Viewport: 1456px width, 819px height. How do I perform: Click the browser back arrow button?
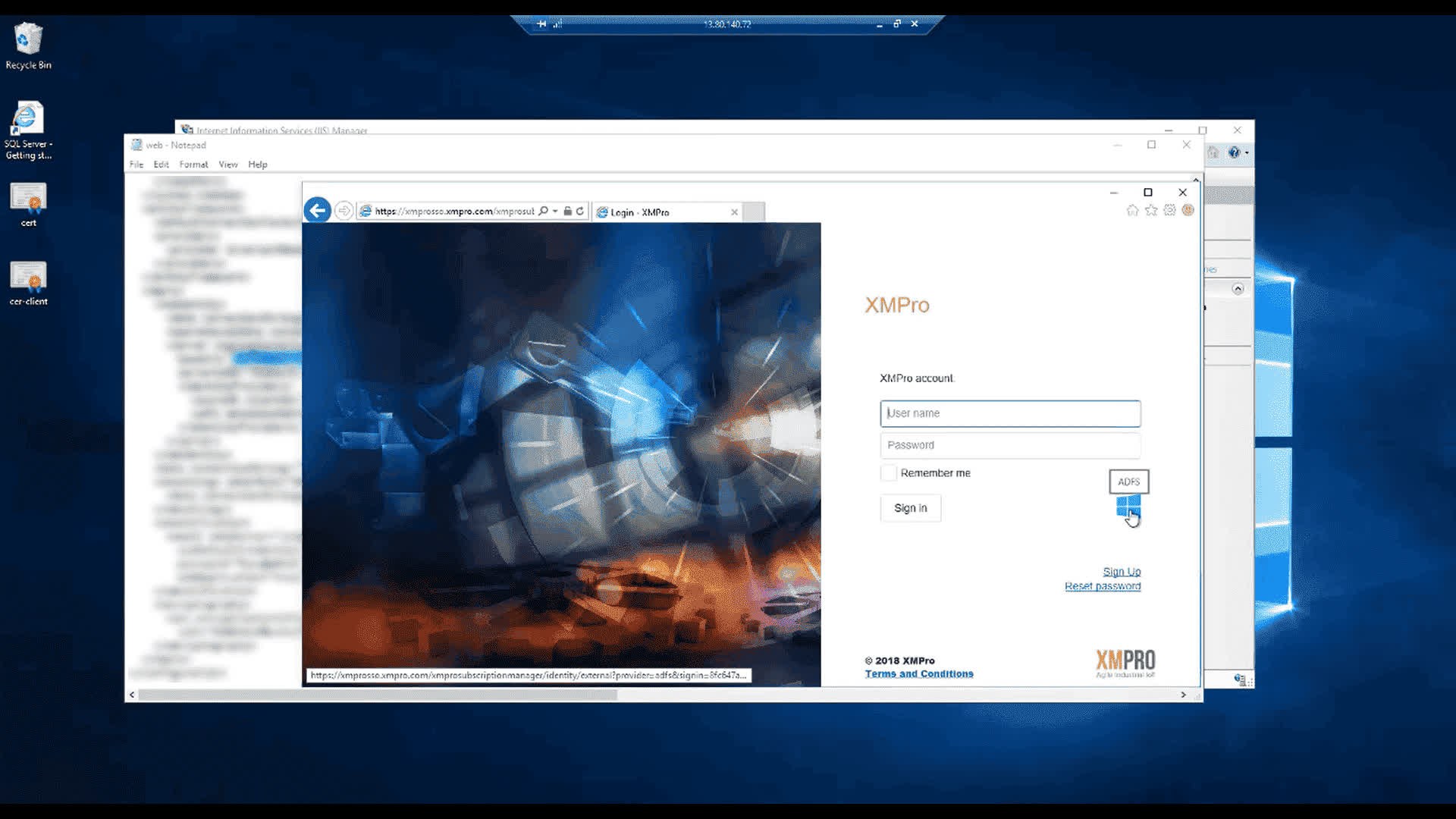pos(317,210)
